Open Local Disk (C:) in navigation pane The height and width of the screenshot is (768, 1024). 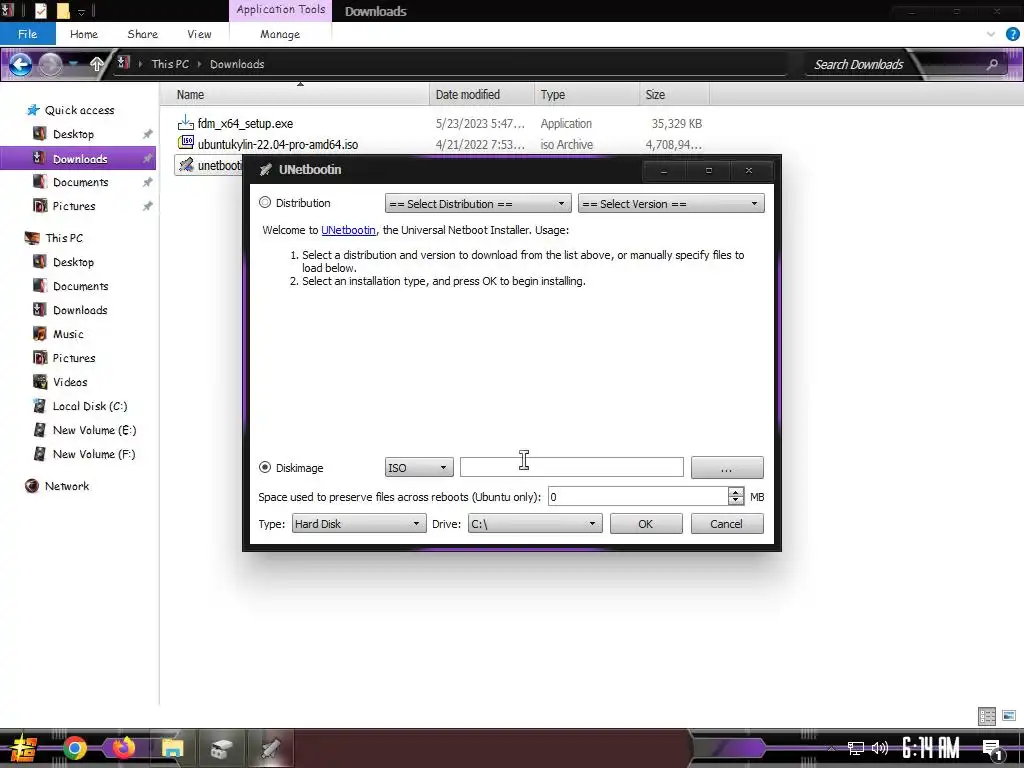coord(90,406)
